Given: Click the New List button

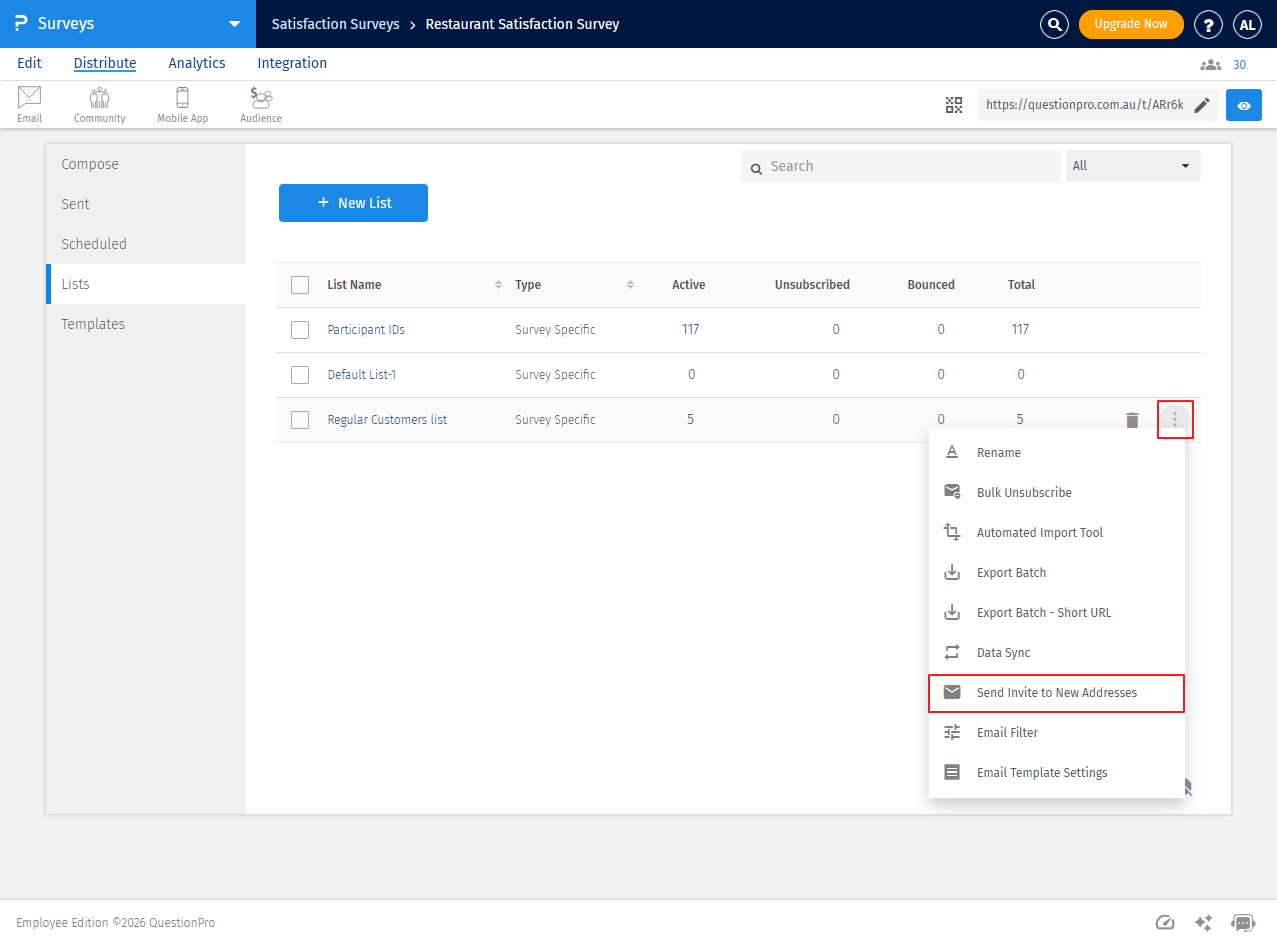Looking at the screenshot, I should point(353,203).
